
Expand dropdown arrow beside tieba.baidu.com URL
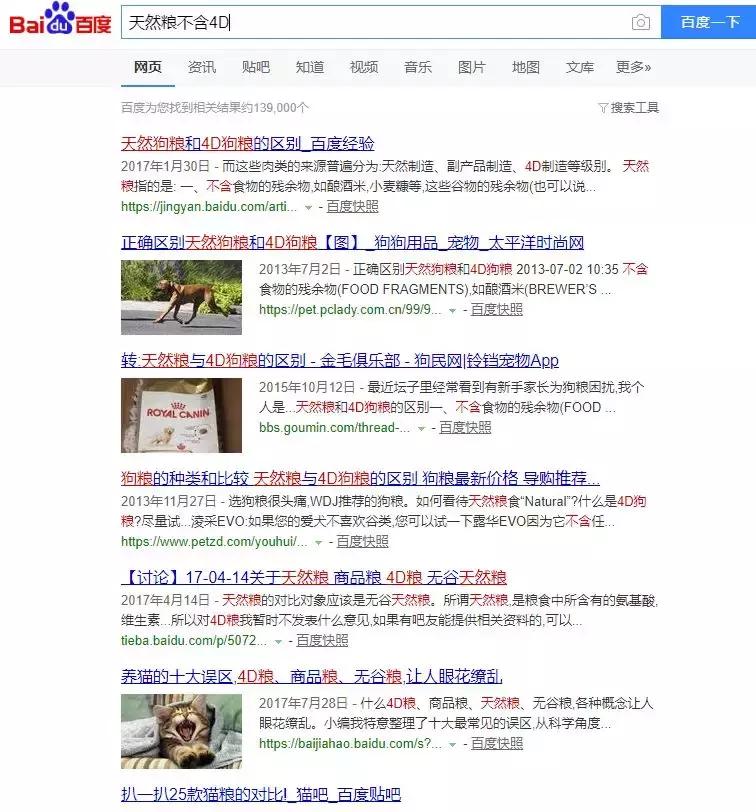tap(278, 642)
